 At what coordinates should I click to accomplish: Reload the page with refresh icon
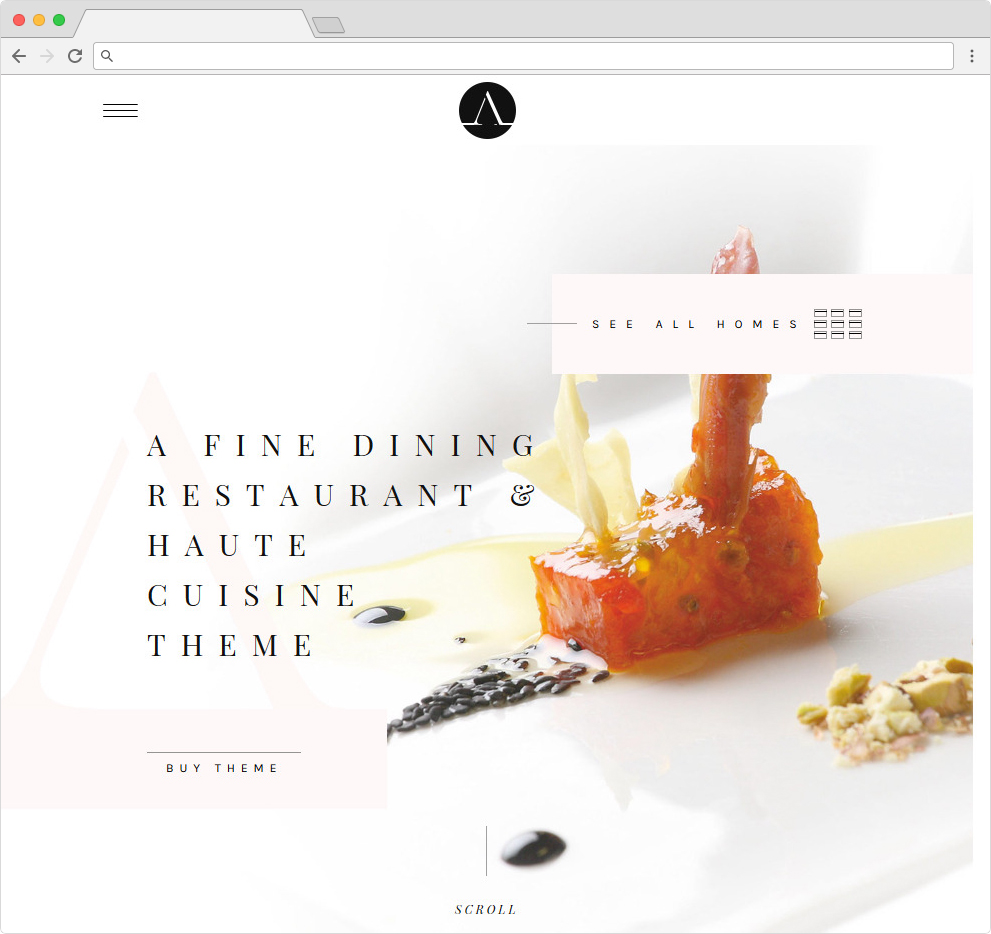click(x=75, y=56)
